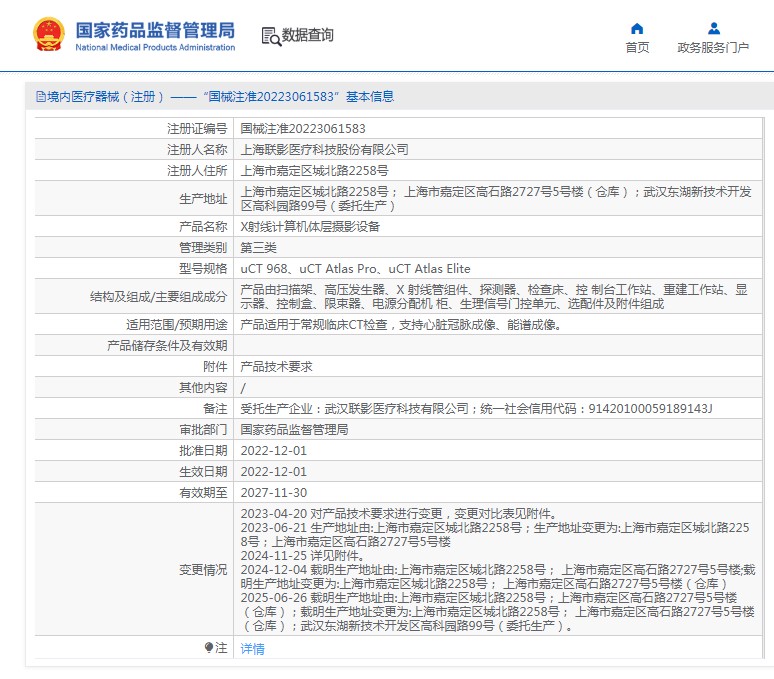
Task: Click the 有效期至 row label
Action: (203, 492)
